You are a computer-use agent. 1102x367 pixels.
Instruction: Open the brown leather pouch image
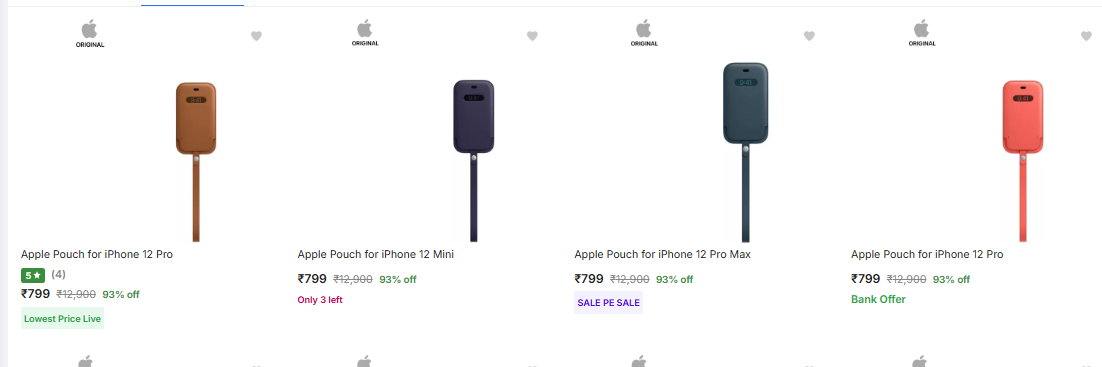point(196,162)
